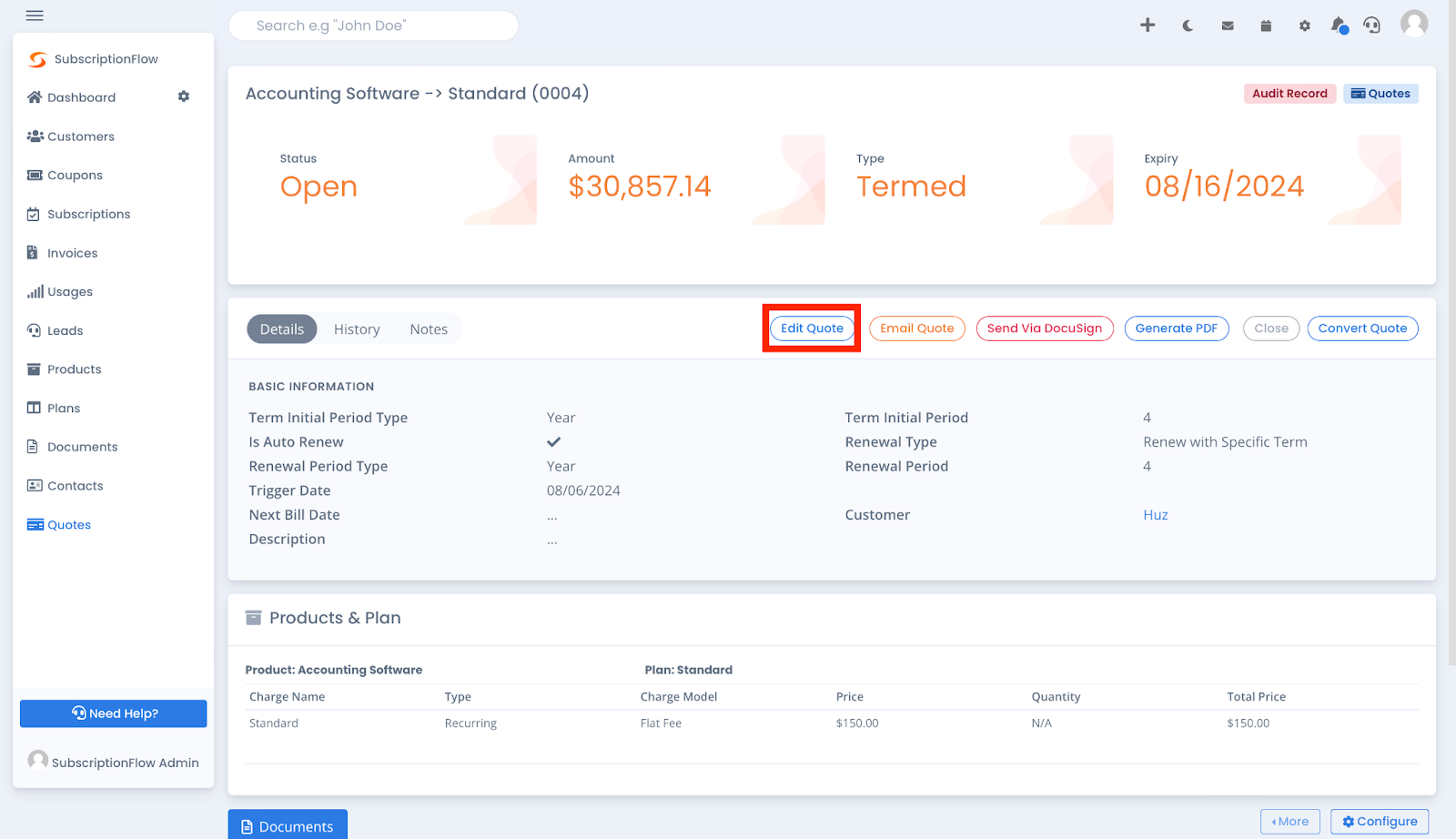Click the Configure button

1380,822
